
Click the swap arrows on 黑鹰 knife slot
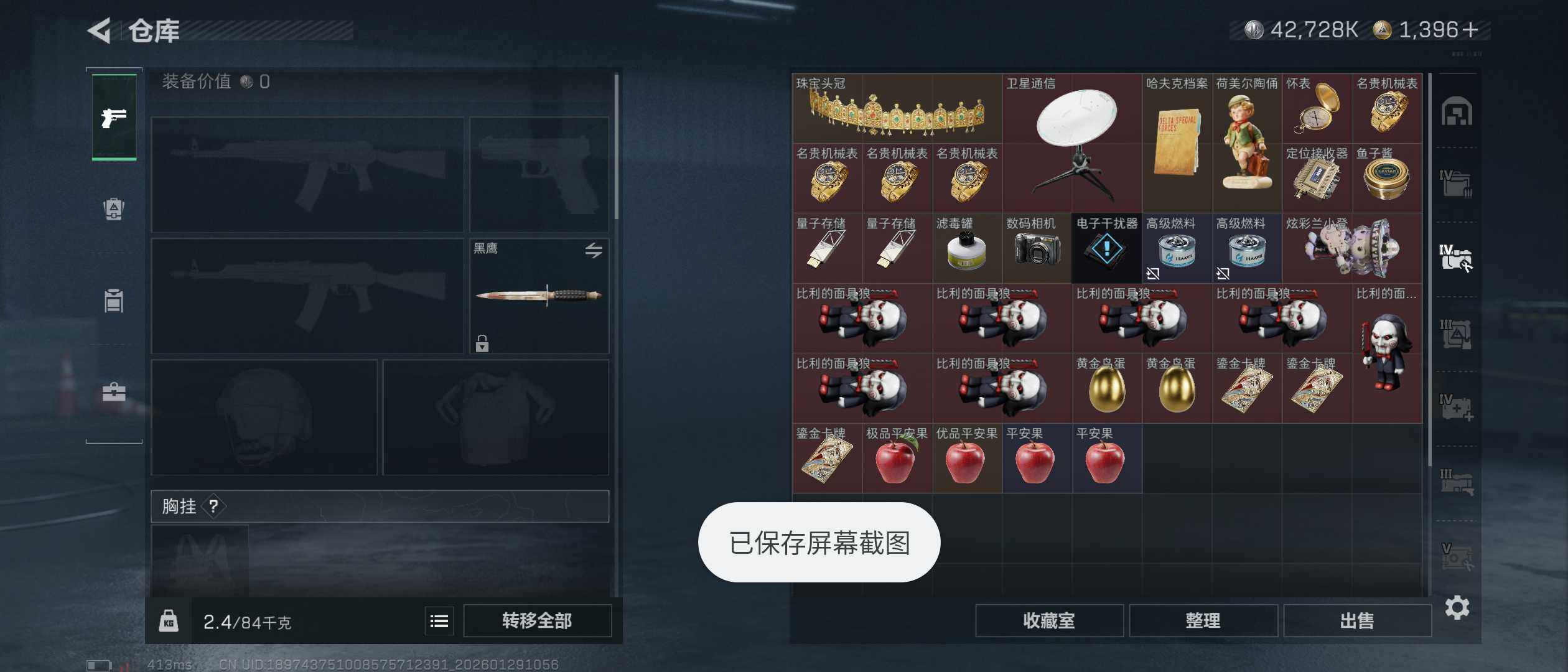(593, 250)
